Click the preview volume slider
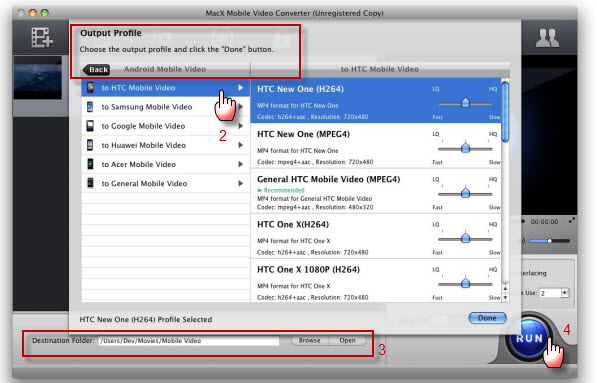The image size is (597, 383). [x=549, y=241]
